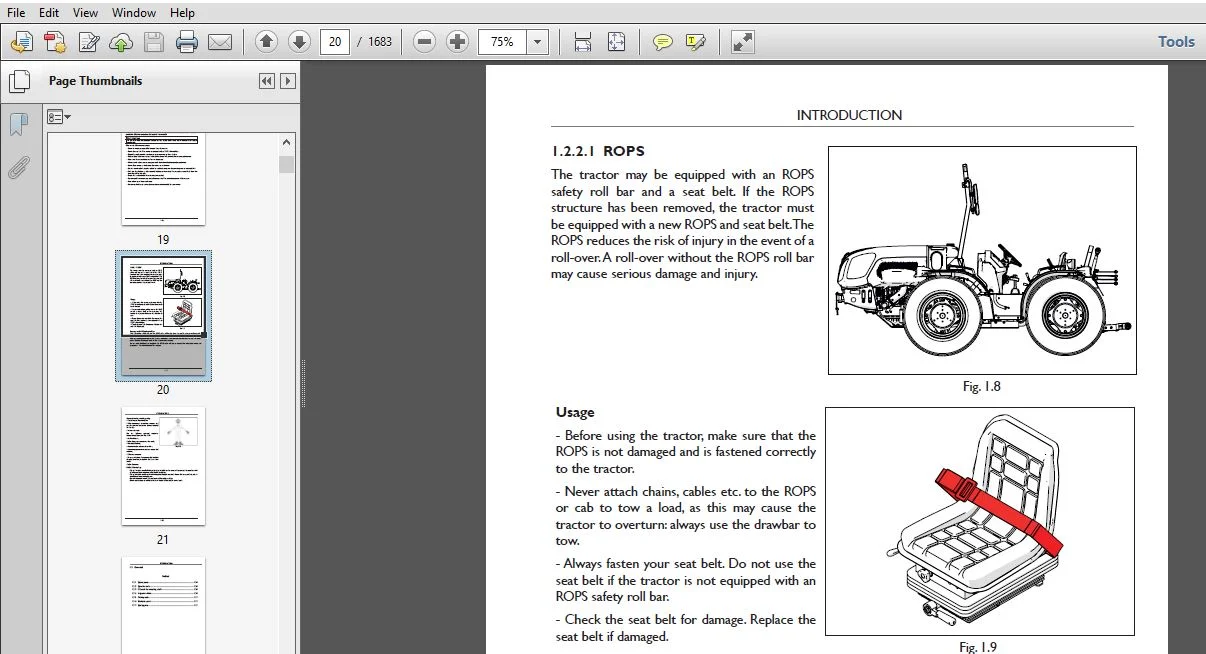The height and width of the screenshot is (654, 1206).
Task: Open the Edit menu
Action: [49, 13]
